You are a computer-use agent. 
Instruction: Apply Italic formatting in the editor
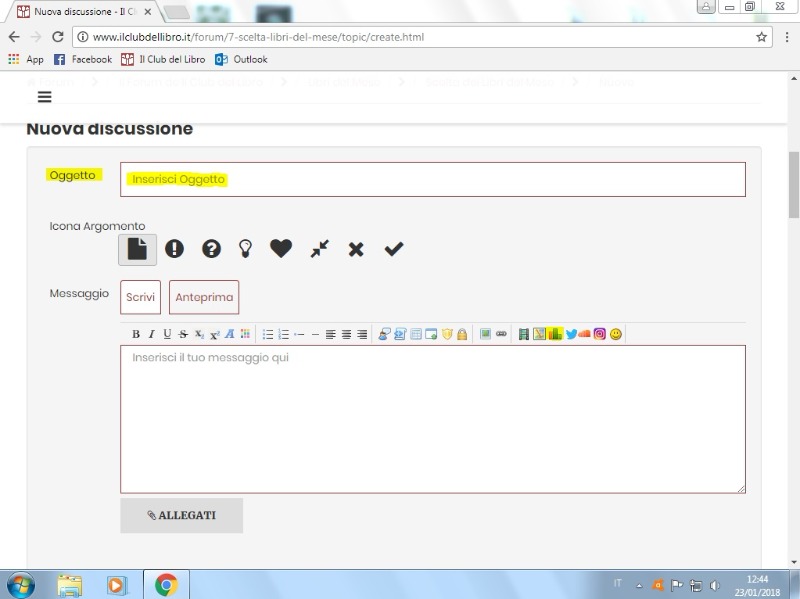point(151,334)
